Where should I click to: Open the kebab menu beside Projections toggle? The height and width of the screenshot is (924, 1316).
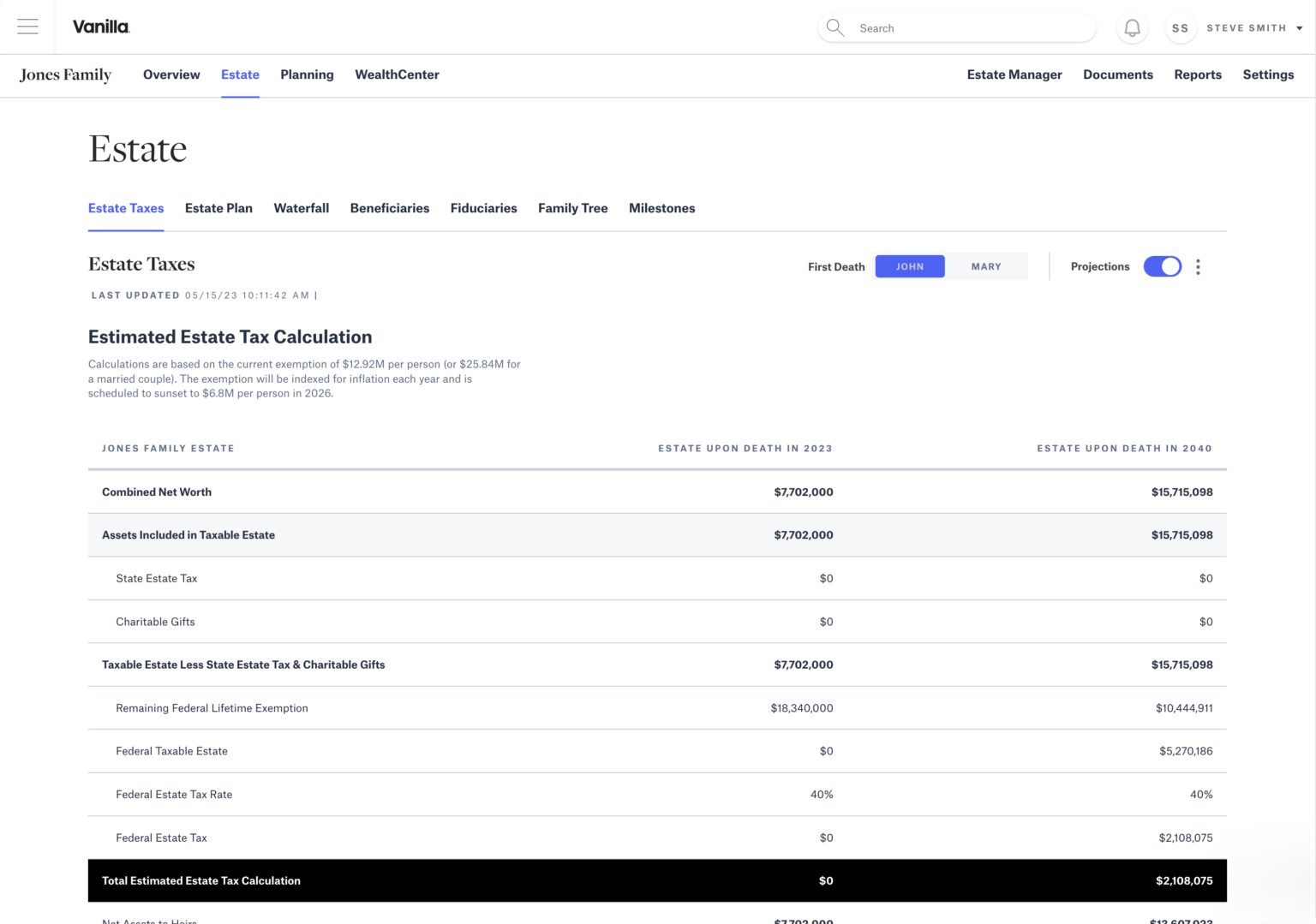[1198, 266]
